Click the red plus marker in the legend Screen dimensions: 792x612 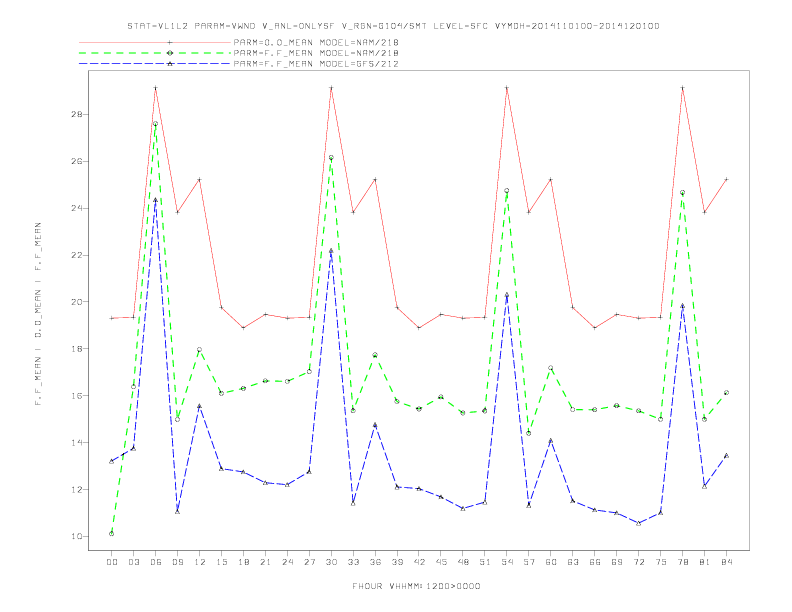click(170, 42)
